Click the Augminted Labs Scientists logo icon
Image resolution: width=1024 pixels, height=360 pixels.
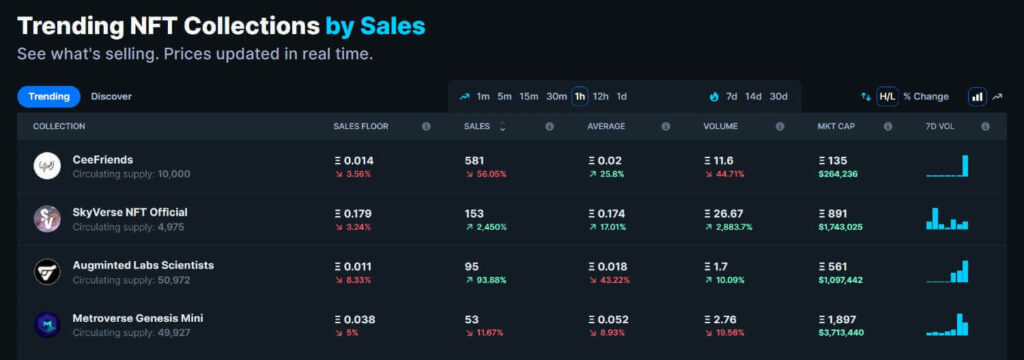pyautogui.click(x=47, y=272)
